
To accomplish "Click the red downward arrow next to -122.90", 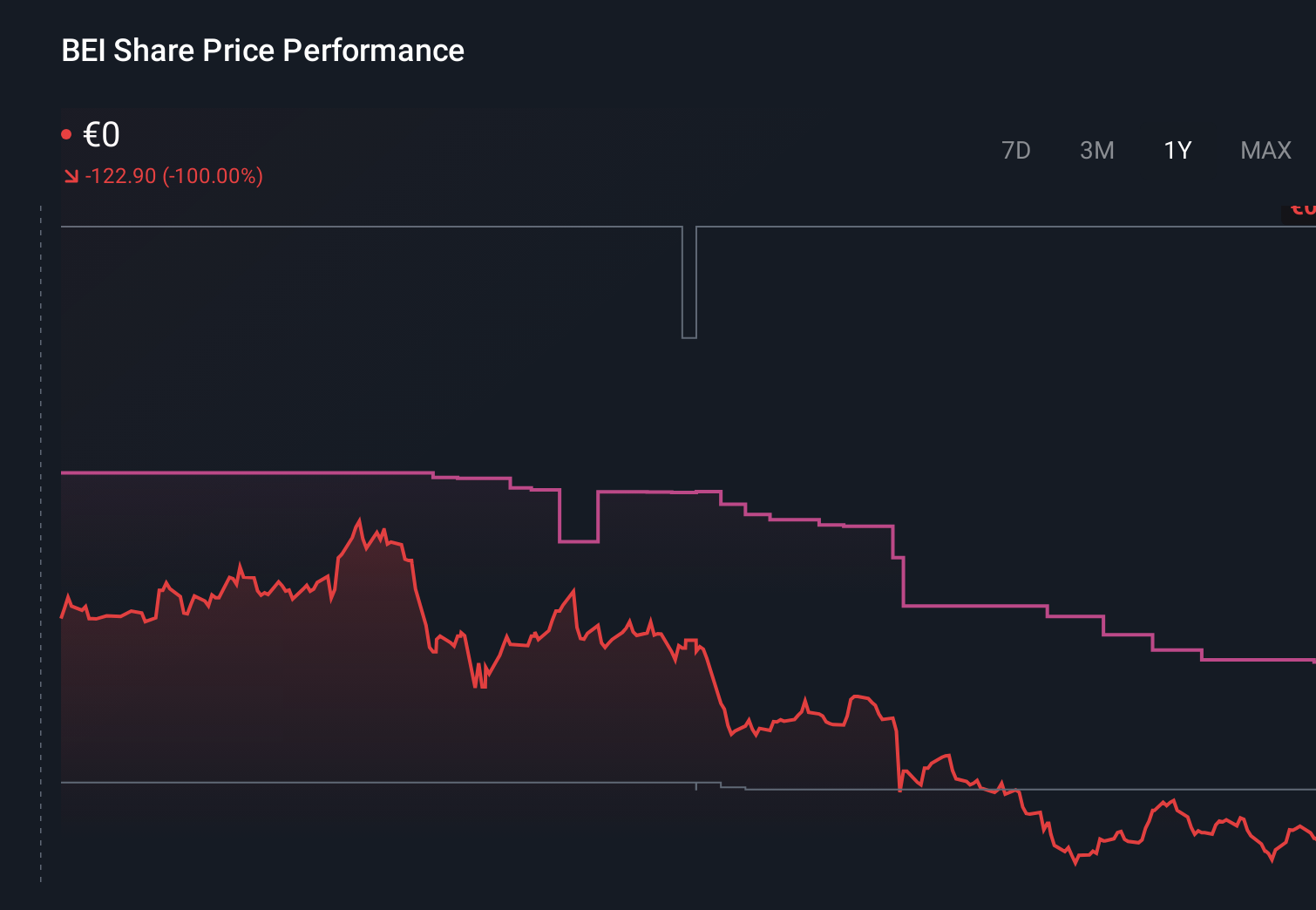I will pos(71,175).
